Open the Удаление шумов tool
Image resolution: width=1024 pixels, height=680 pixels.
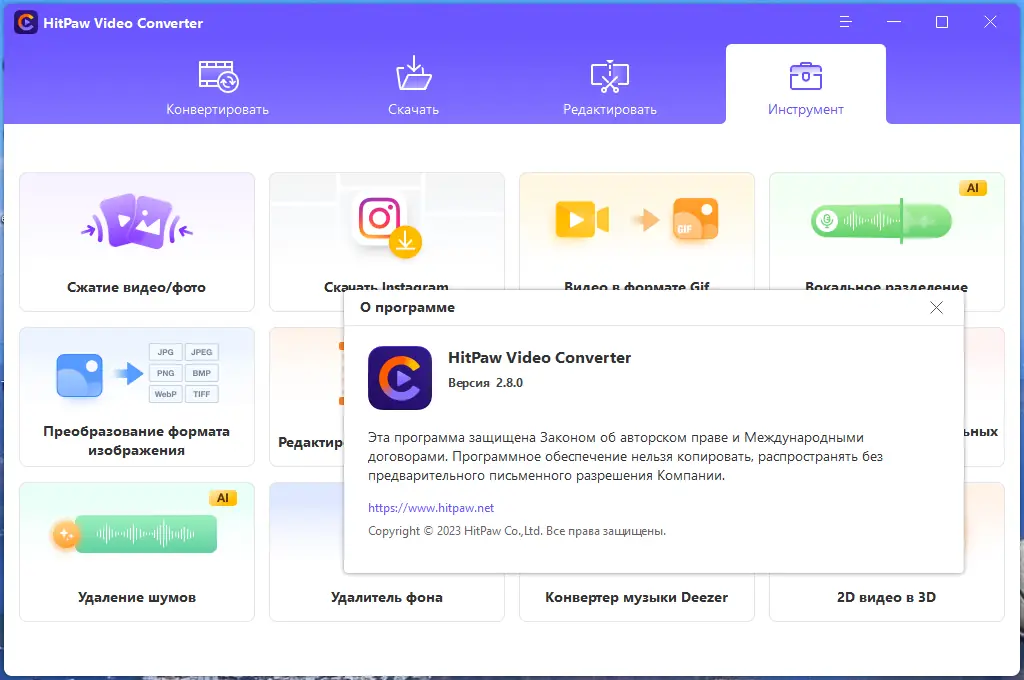click(136, 551)
